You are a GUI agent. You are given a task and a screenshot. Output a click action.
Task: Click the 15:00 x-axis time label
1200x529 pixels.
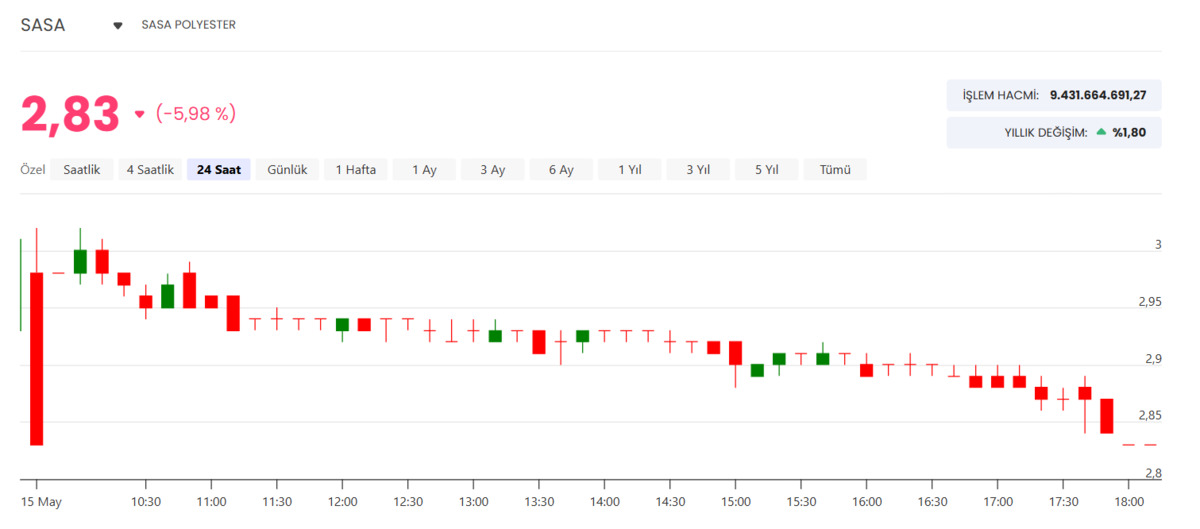pos(735,501)
